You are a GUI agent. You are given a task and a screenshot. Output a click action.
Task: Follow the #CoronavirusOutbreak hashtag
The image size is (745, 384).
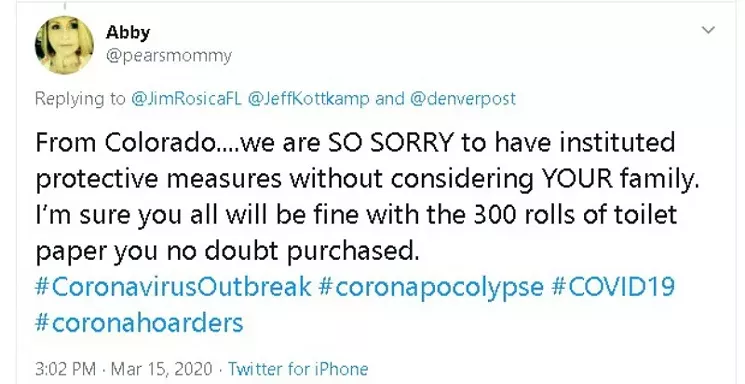173,287
